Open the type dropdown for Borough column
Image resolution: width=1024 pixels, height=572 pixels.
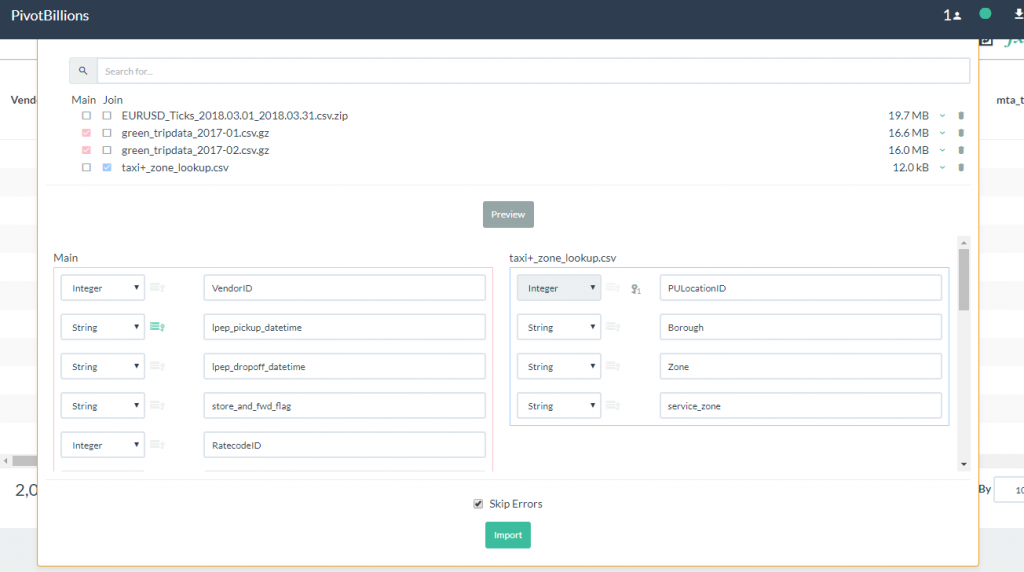[x=558, y=327]
